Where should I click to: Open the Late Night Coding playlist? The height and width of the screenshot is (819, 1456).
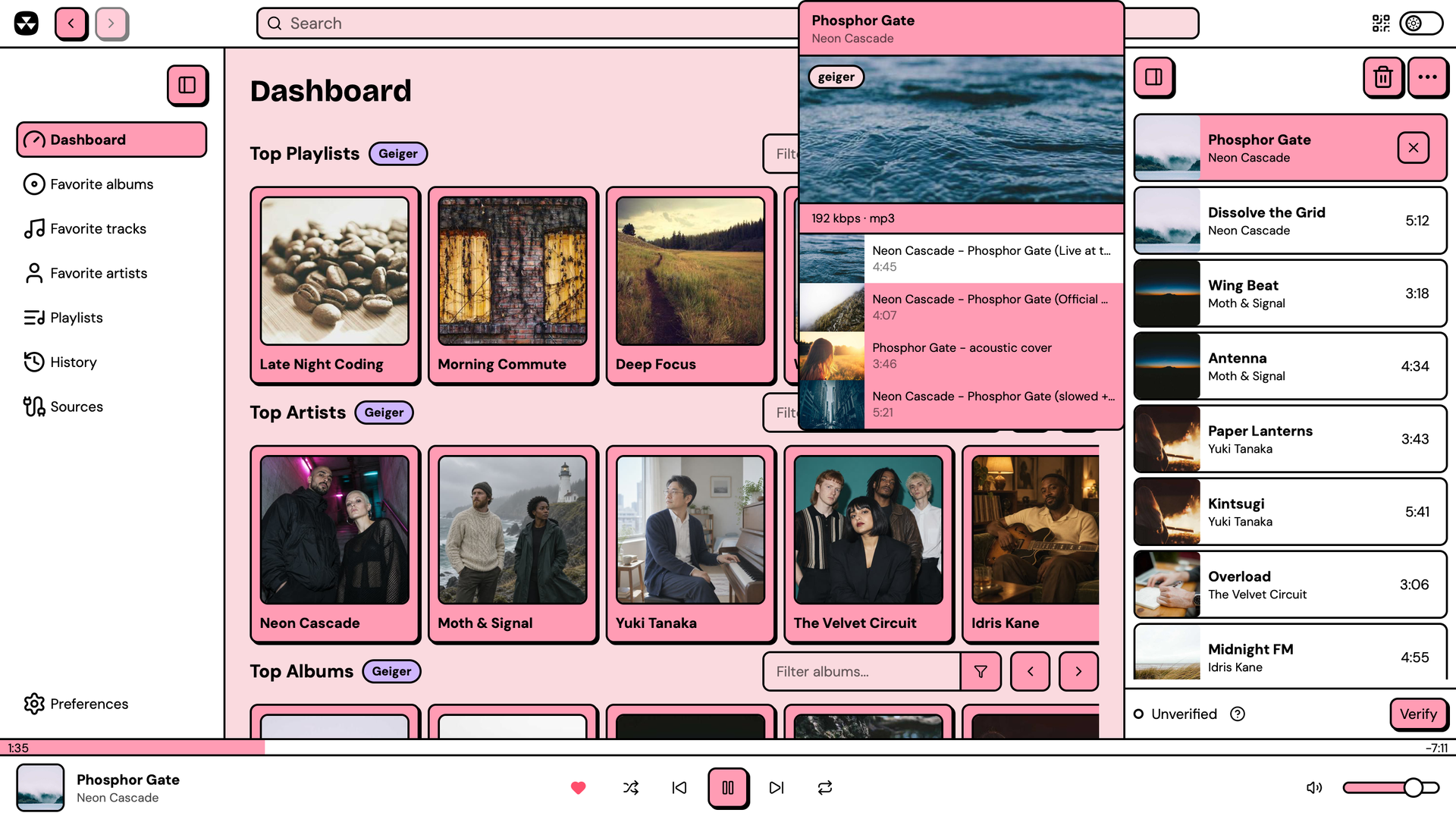pos(334,286)
